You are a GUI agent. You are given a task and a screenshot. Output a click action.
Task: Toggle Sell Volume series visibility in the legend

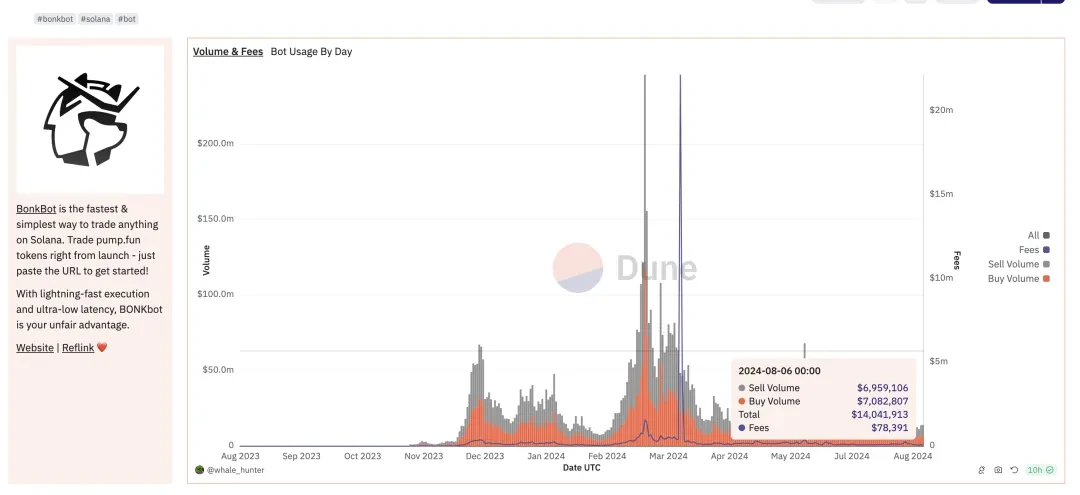coord(1019,264)
